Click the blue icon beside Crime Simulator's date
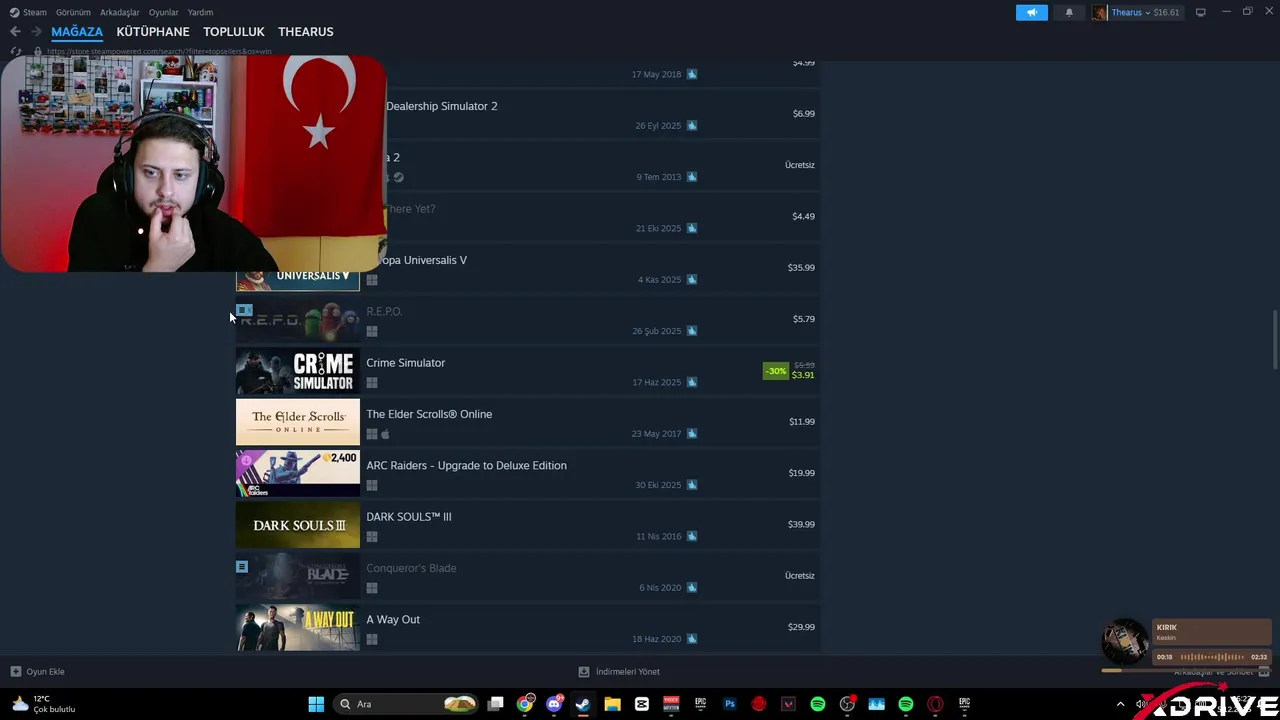Image resolution: width=1280 pixels, height=720 pixels. coord(692,382)
